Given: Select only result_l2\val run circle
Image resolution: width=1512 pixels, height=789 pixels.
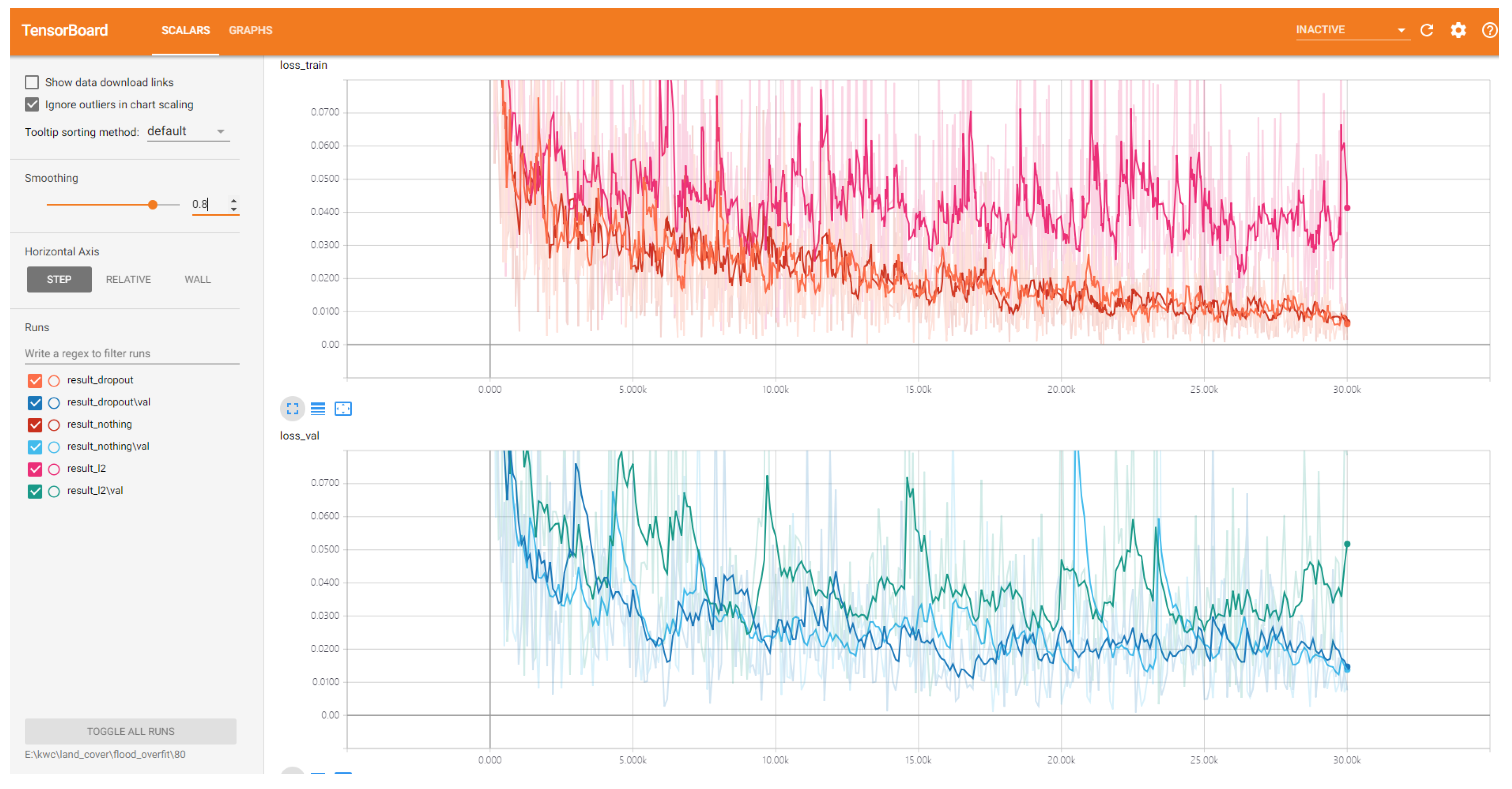Looking at the screenshot, I should (54, 492).
